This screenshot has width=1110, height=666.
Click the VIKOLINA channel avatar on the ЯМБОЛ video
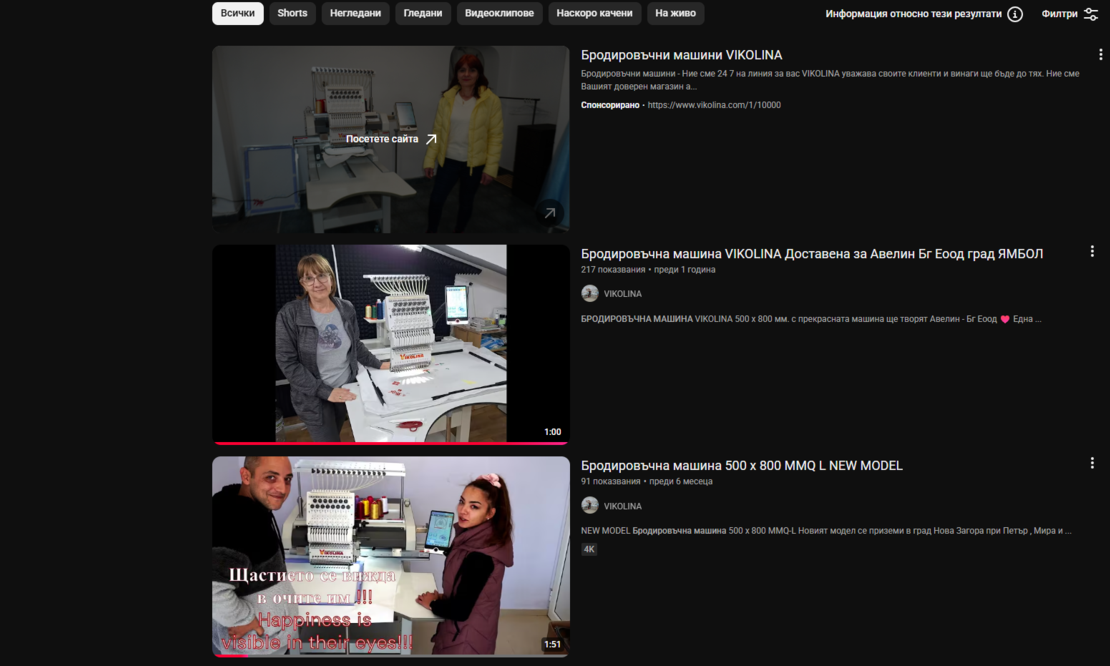(590, 293)
